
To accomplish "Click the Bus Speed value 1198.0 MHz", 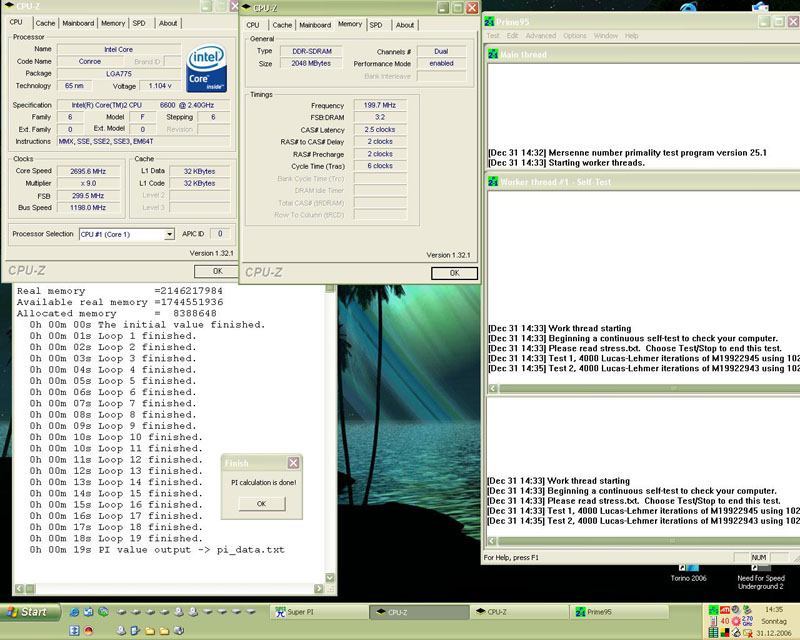I will click(88, 208).
